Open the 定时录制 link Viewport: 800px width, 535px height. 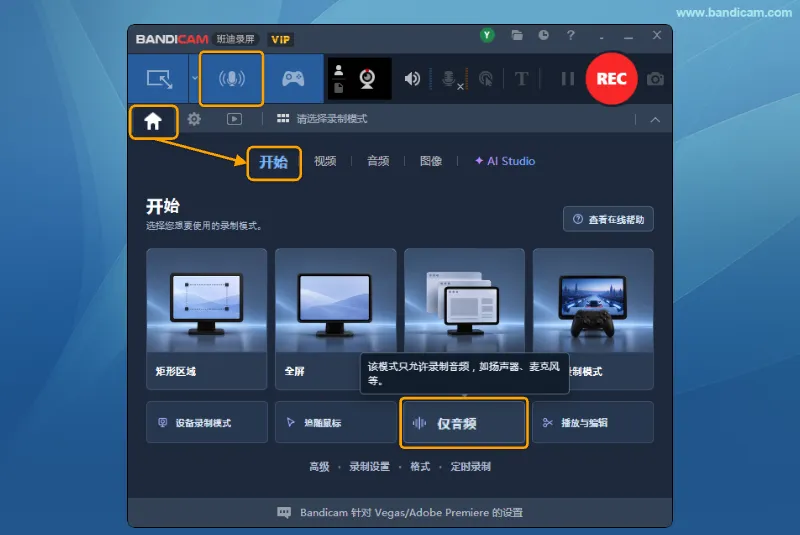tap(470, 467)
